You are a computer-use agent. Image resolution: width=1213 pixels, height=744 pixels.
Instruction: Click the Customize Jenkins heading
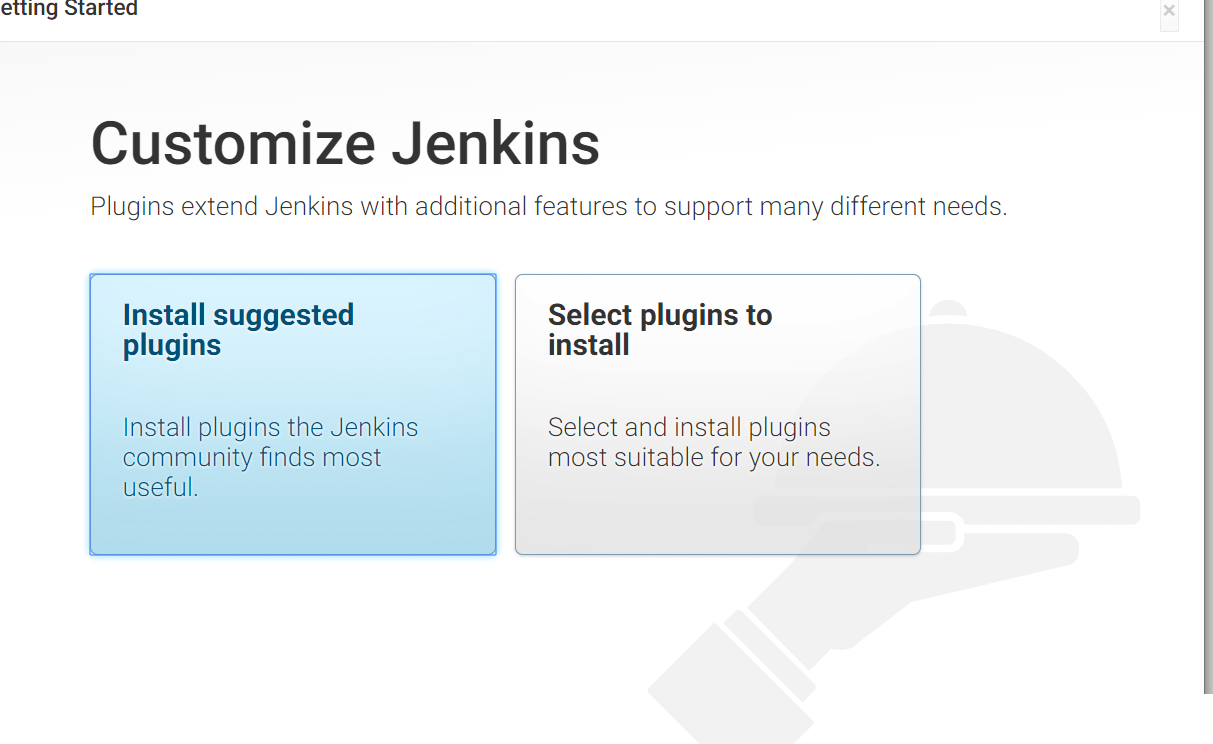[x=345, y=143]
